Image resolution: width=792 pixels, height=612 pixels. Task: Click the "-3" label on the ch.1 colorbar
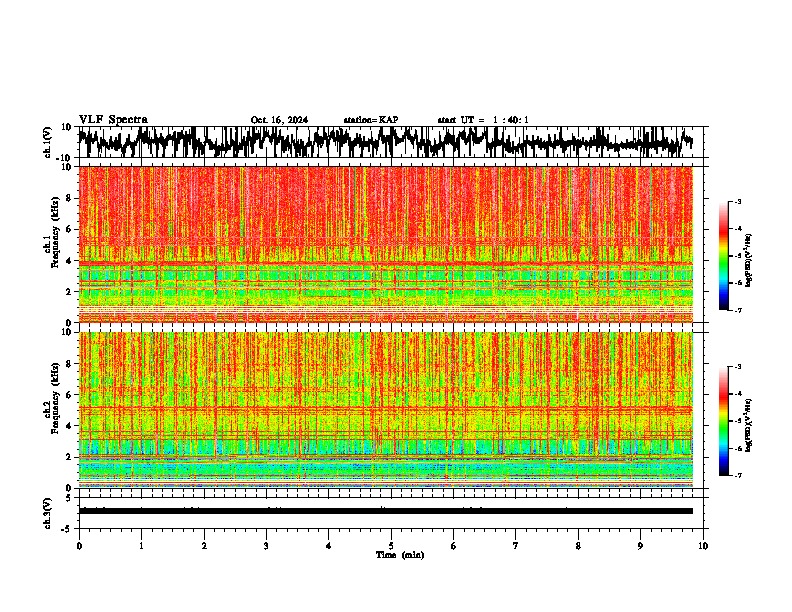click(737, 201)
